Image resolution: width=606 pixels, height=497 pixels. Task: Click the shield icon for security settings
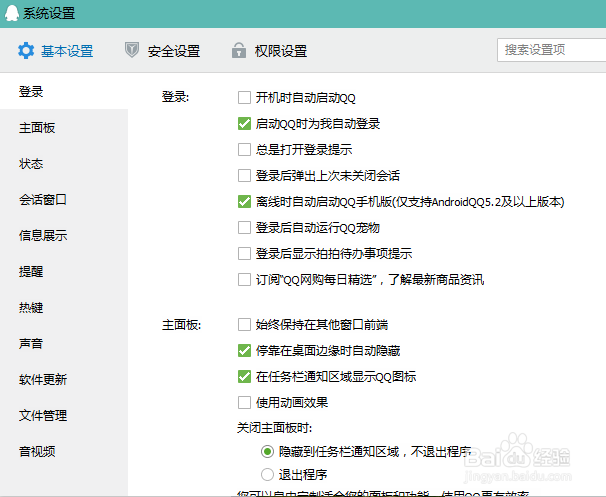point(132,50)
